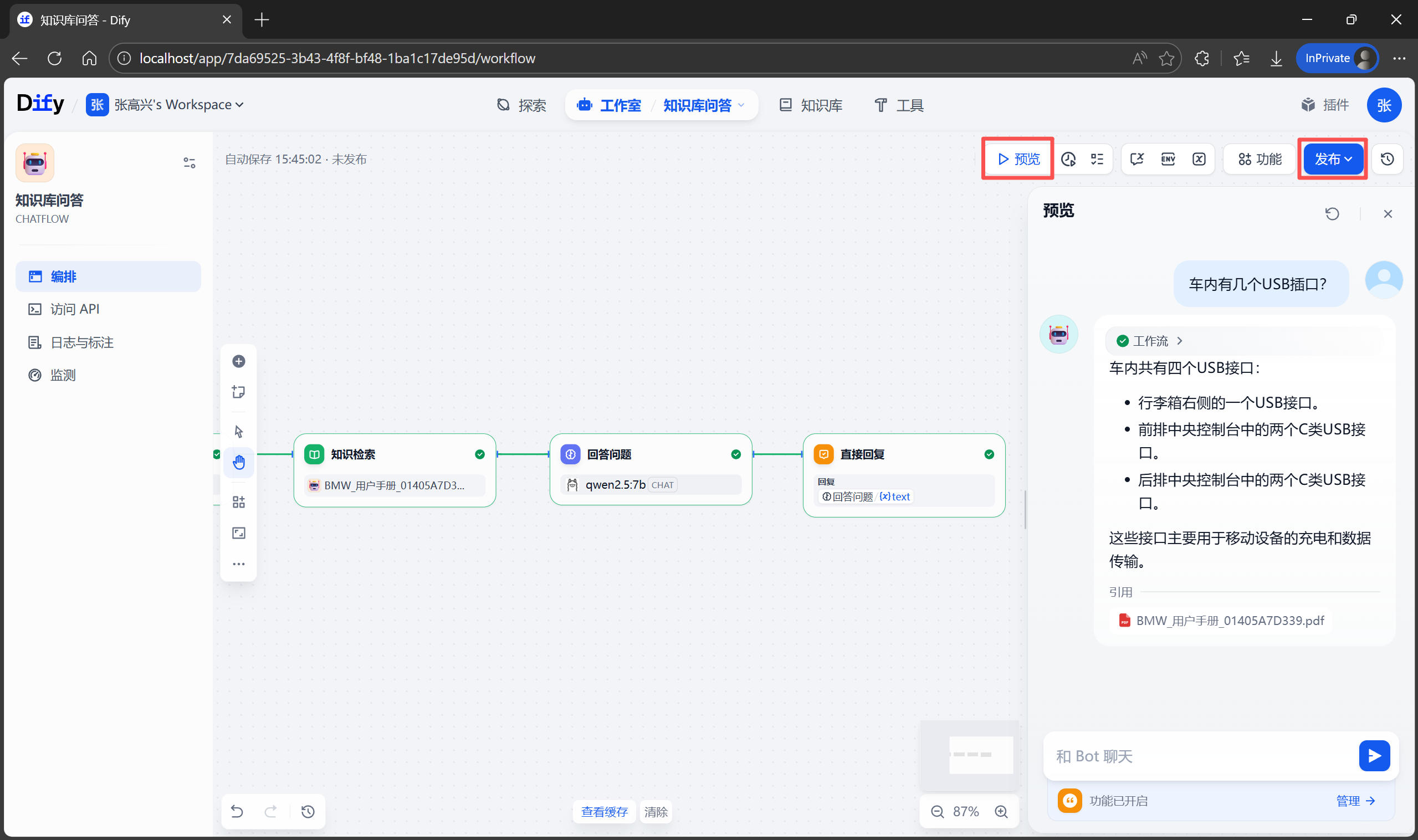Open the 访问 API sidebar item
This screenshot has width=1418, height=840.
(74, 309)
